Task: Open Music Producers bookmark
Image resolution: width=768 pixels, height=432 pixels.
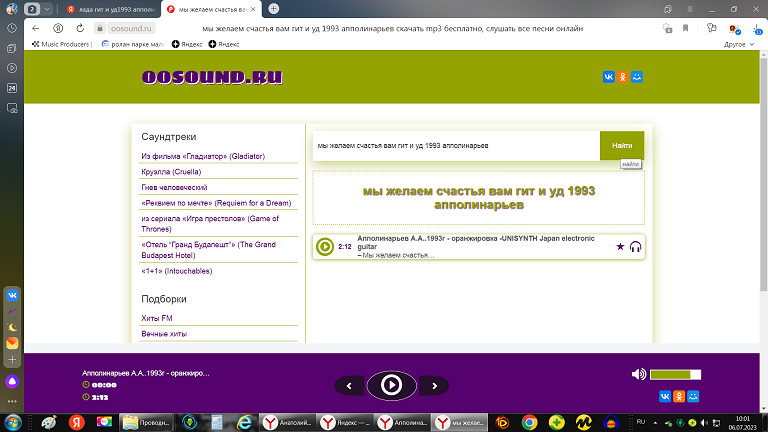Action: (x=61, y=44)
